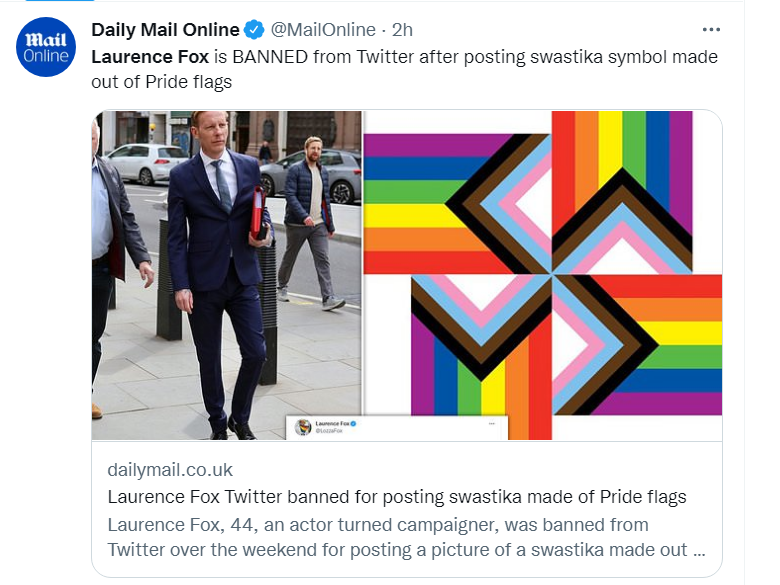Open the tweet's three-dot more options menu
The width and height of the screenshot is (780, 585).
tap(711, 30)
